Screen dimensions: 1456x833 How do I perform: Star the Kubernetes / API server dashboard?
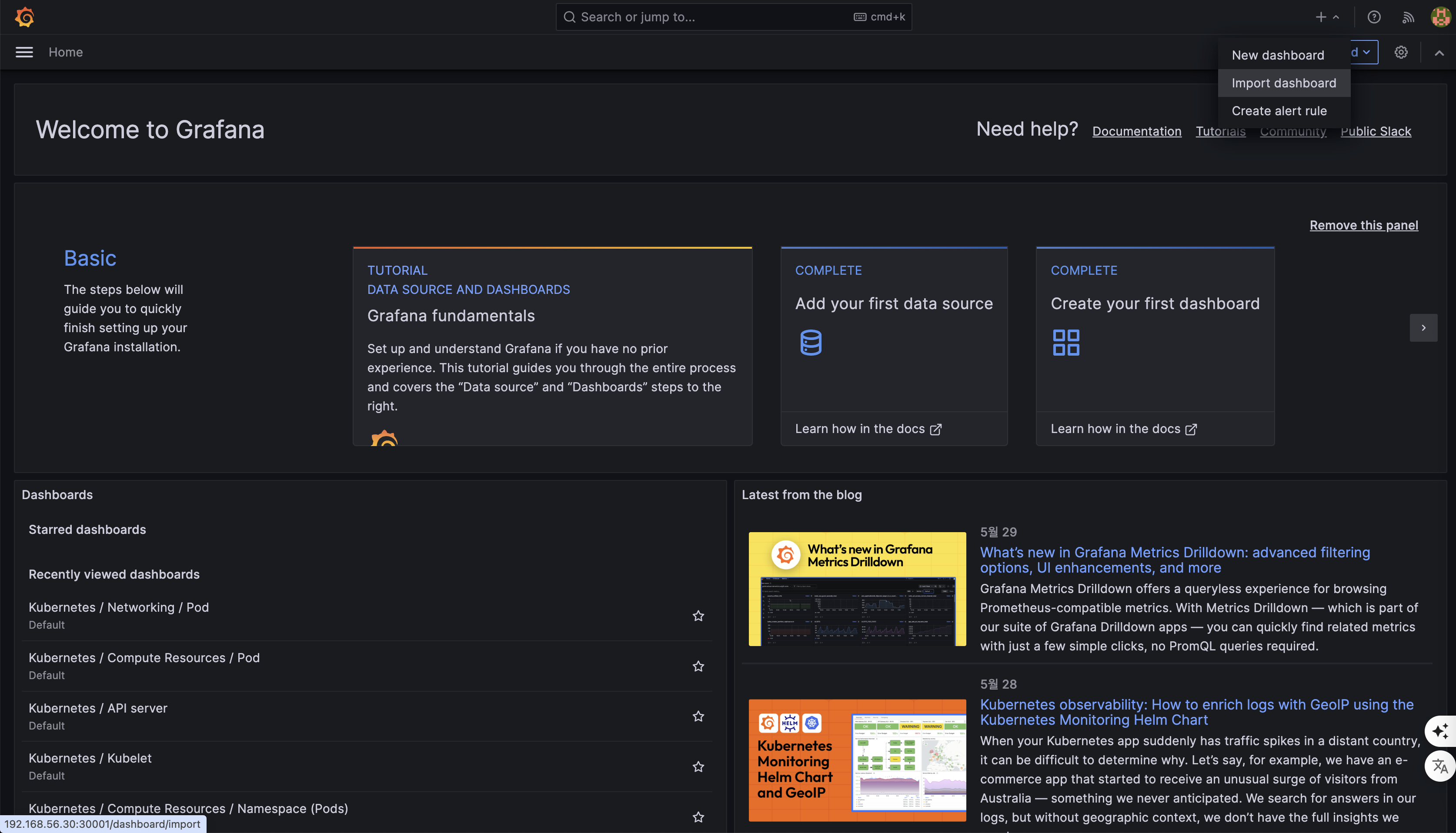(x=698, y=716)
